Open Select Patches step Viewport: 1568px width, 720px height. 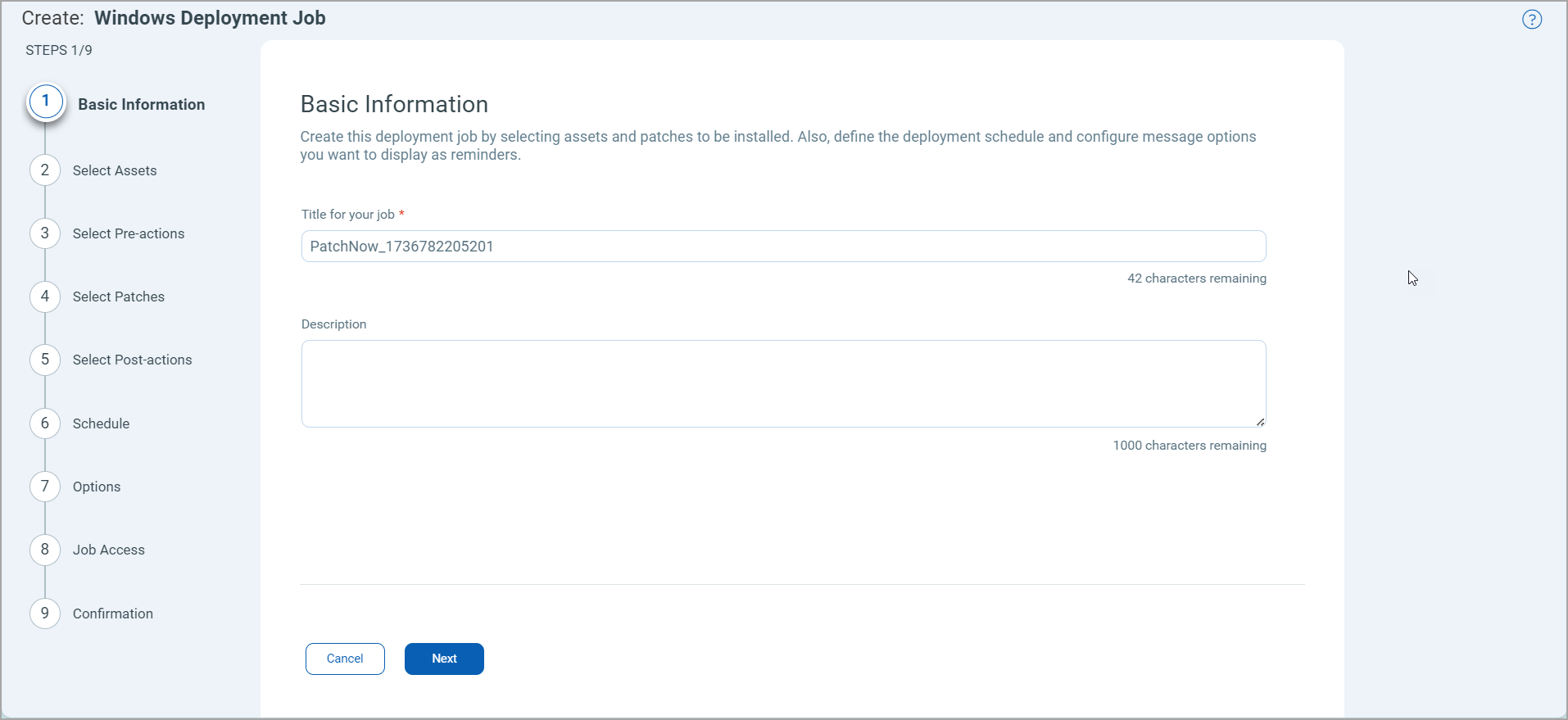pyautogui.click(x=119, y=297)
